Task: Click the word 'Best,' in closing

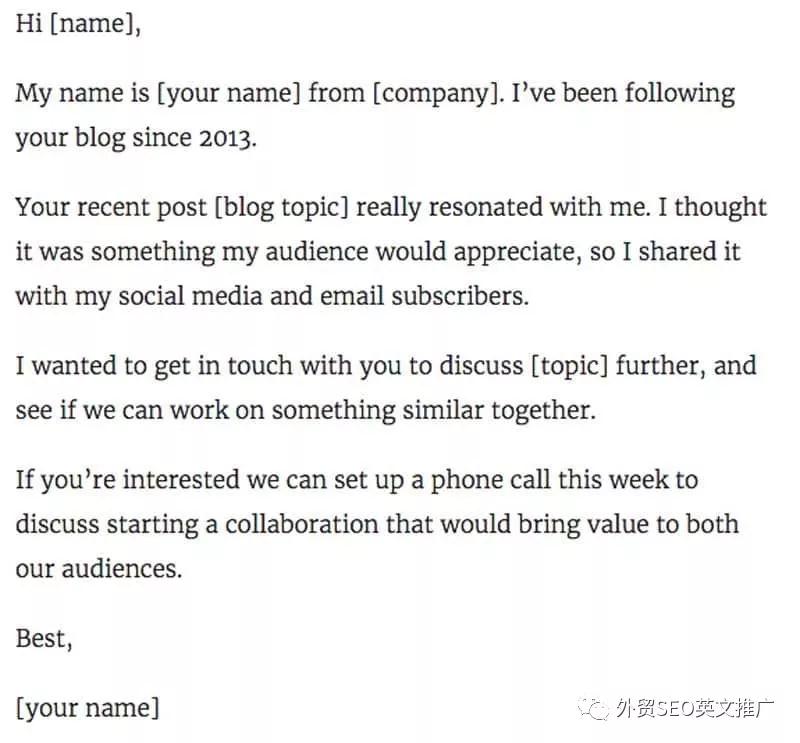Action: [x=44, y=639]
